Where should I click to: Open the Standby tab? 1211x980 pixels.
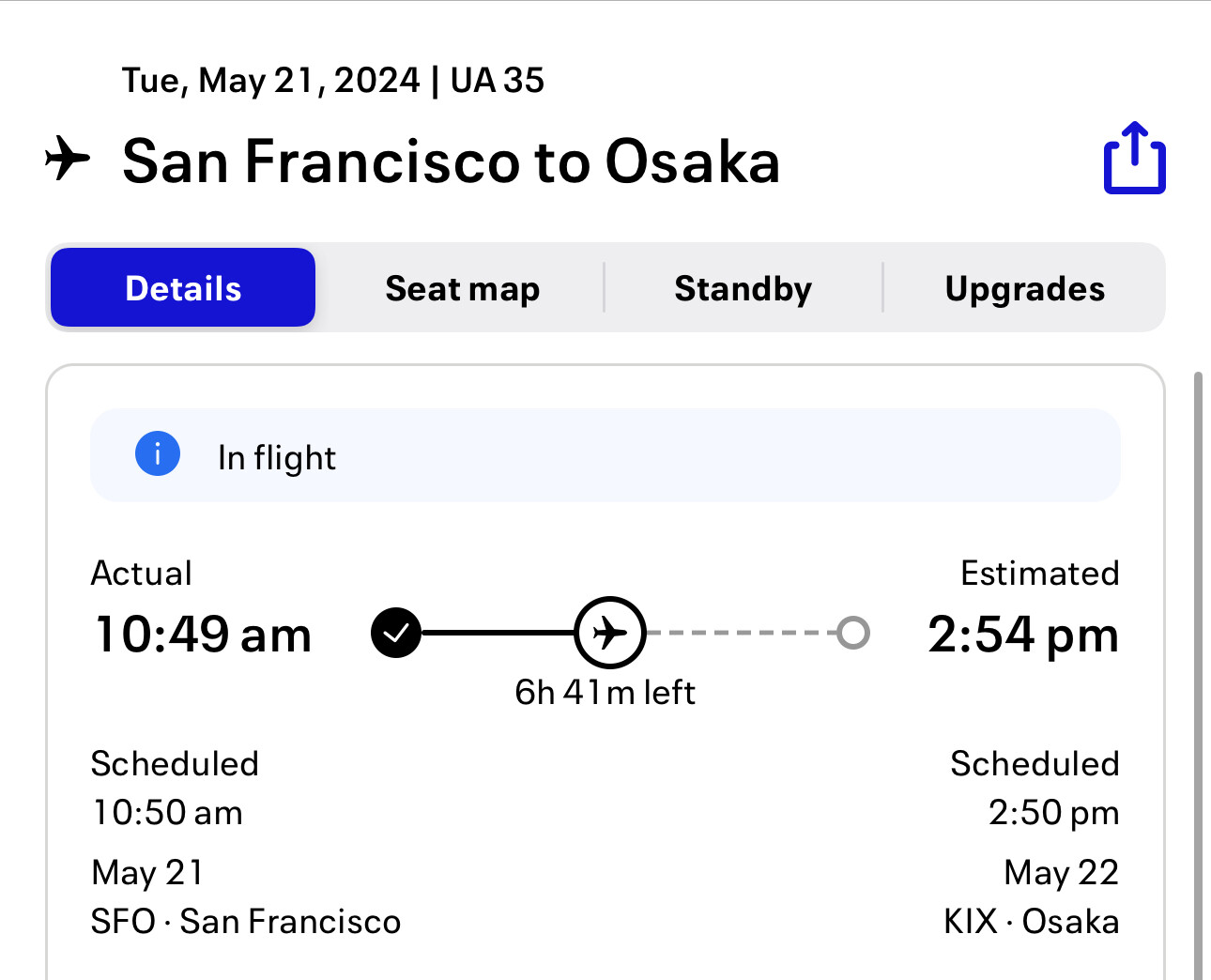click(743, 288)
